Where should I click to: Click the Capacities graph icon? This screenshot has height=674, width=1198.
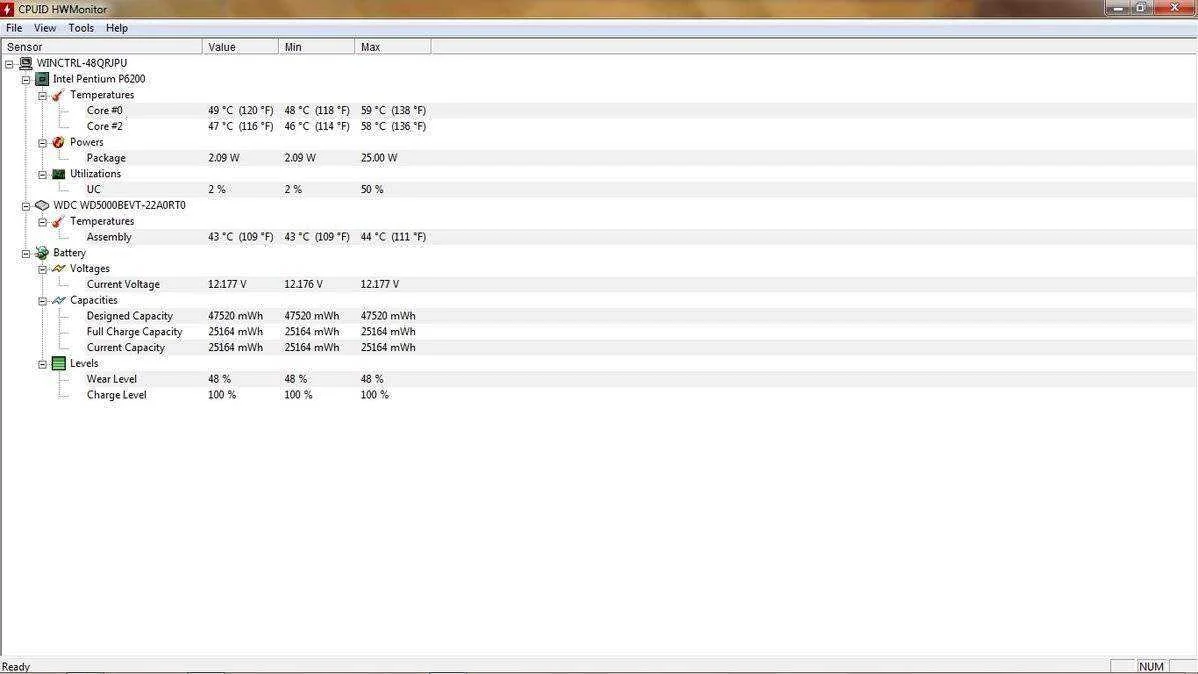coord(58,300)
